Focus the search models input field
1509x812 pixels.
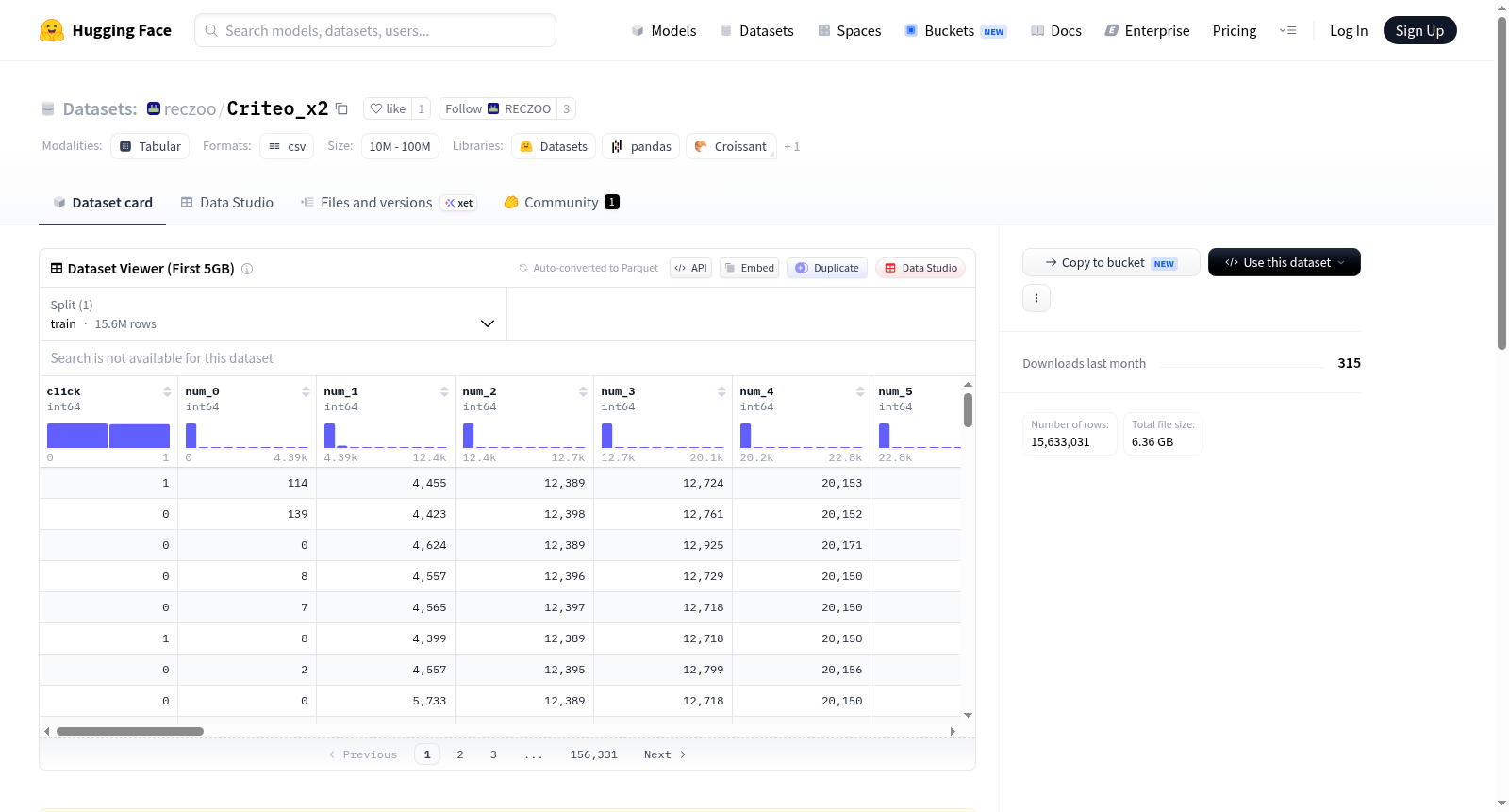coord(375,30)
